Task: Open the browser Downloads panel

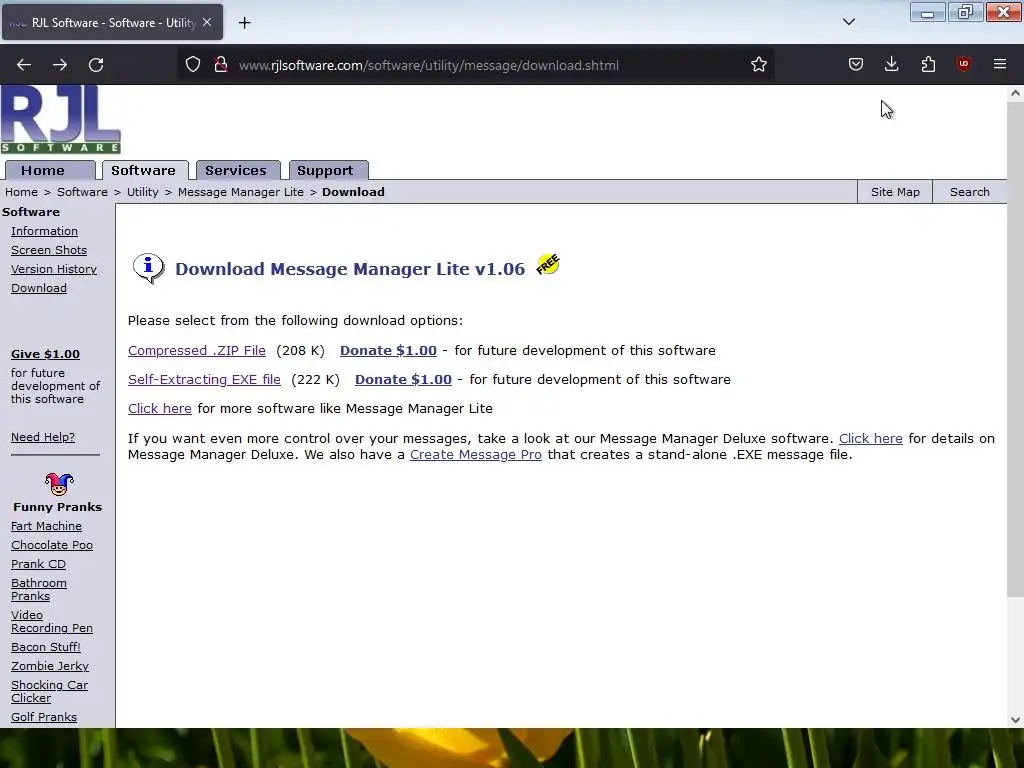Action: 891,65
